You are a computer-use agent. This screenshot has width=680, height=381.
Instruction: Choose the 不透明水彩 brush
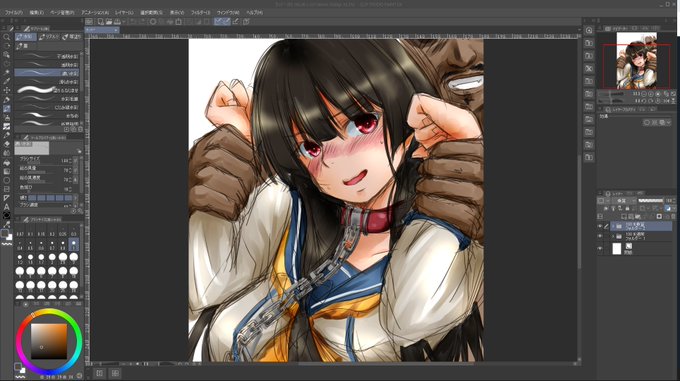point(47,56)
